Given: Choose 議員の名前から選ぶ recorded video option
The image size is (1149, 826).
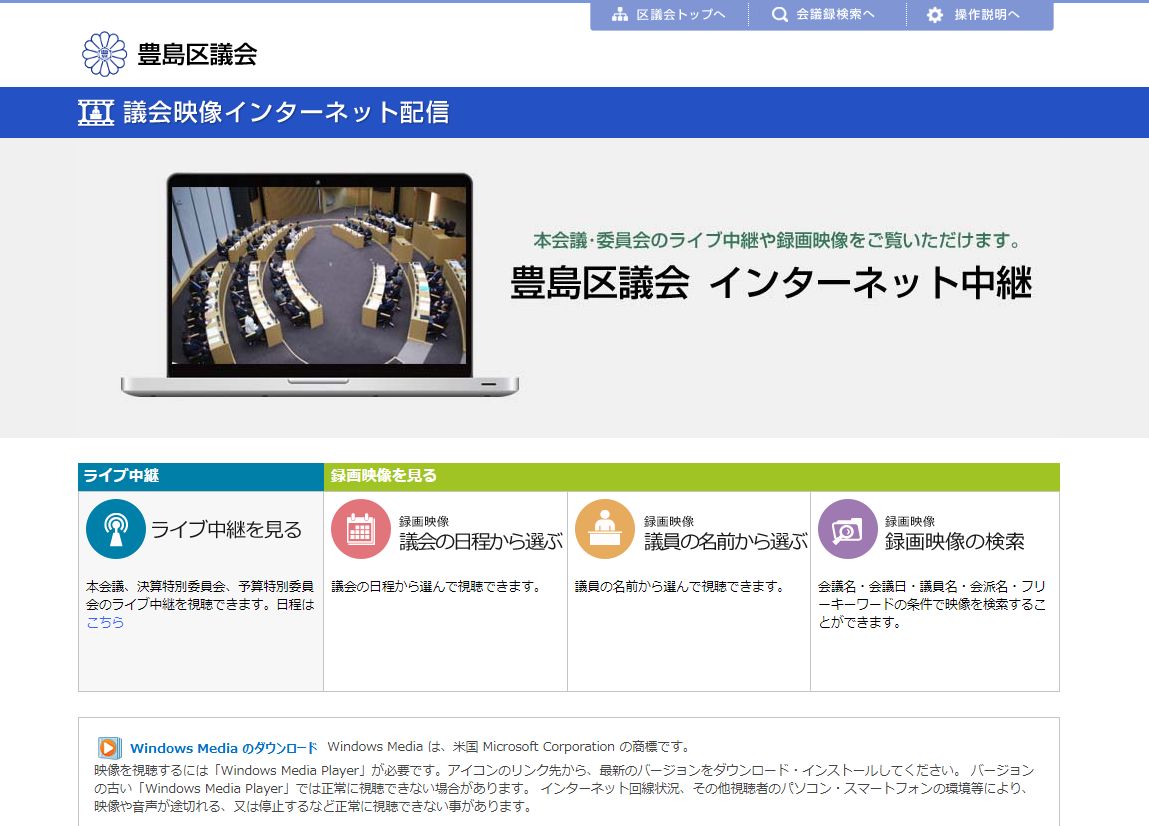Looking at the screenshot, I should click(725, 542).
